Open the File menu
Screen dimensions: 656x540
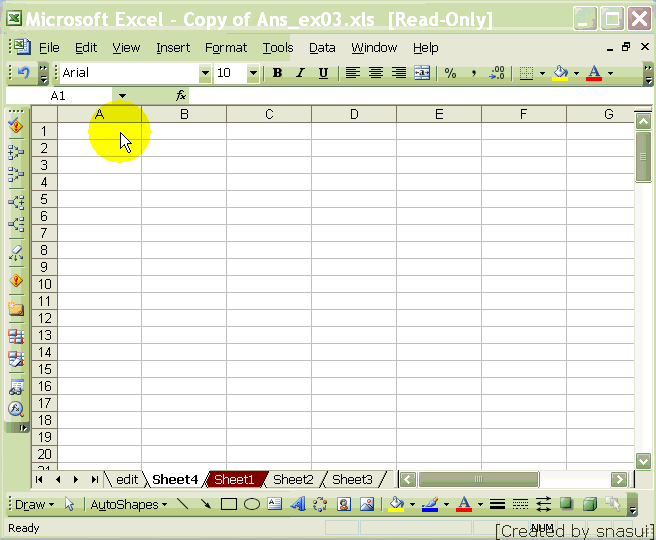tap(49, 48)
